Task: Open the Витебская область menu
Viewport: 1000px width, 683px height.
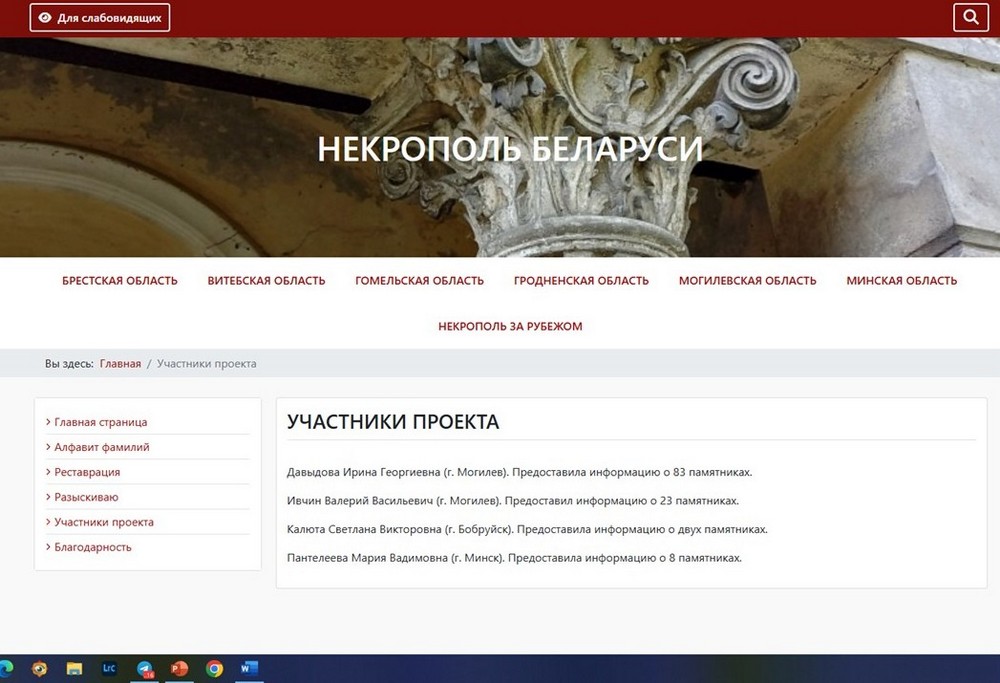Action: [267, 281]
